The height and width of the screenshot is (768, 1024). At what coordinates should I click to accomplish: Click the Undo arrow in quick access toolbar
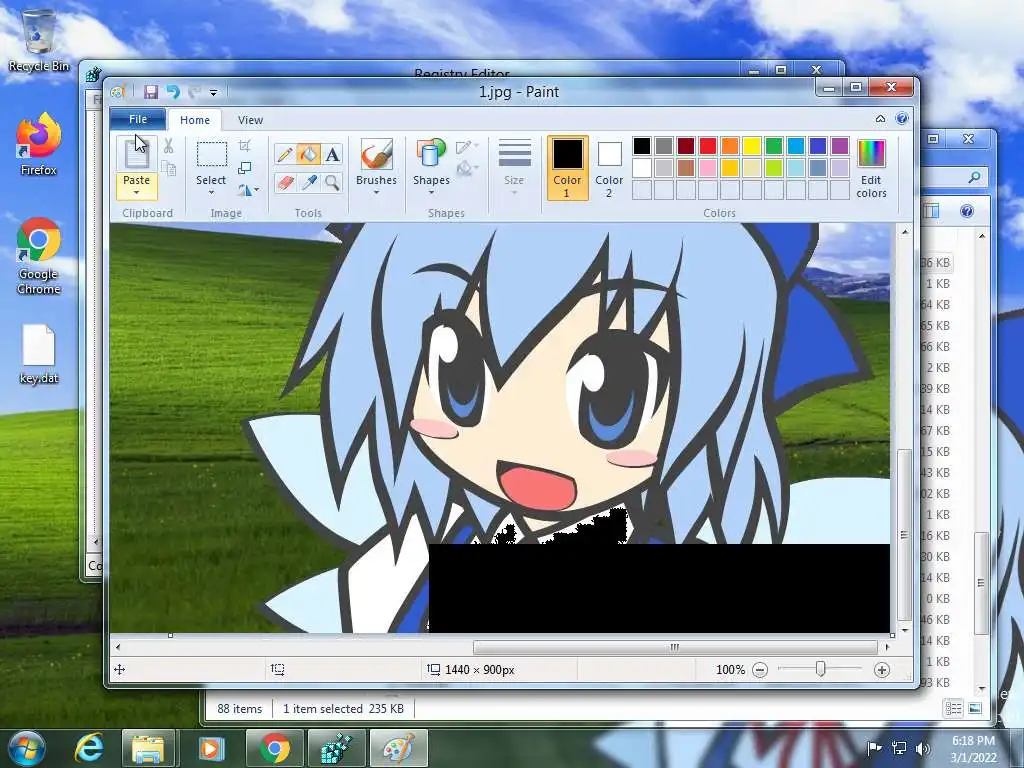coord(172,92)
